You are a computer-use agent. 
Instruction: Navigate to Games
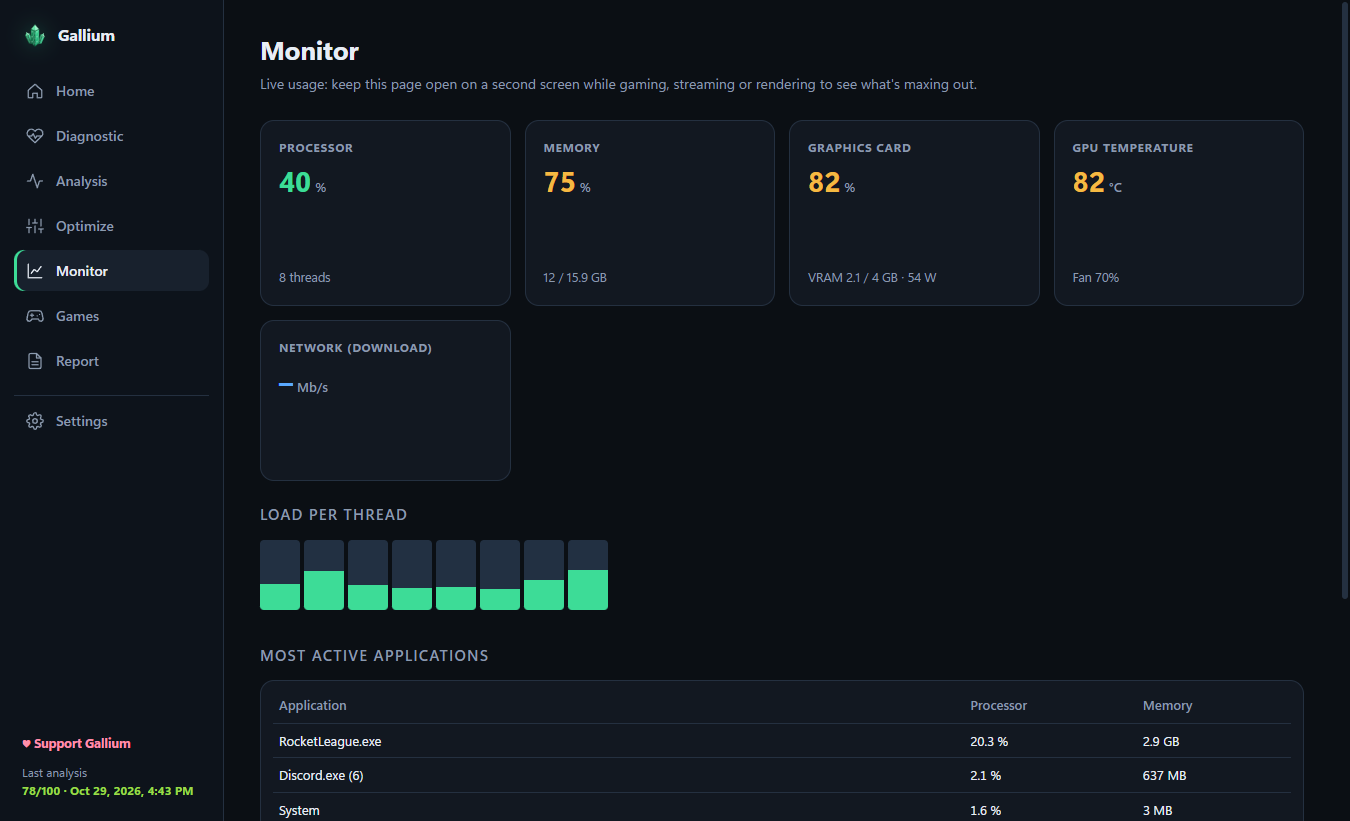click(111, 316)
